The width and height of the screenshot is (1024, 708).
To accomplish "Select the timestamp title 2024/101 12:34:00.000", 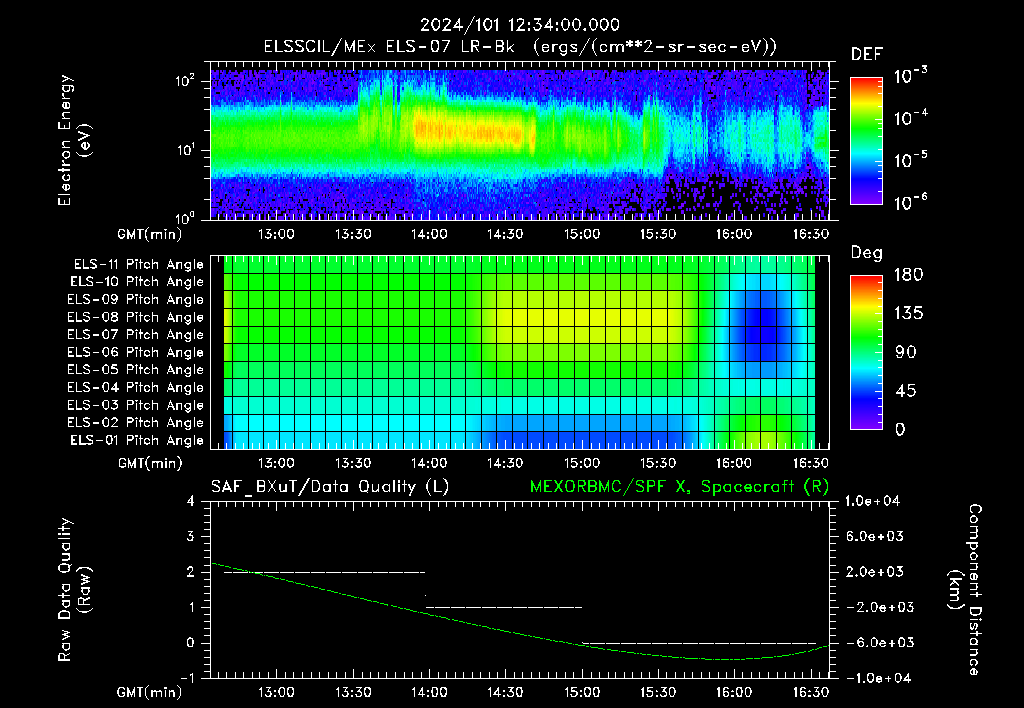I will [520, 25].
